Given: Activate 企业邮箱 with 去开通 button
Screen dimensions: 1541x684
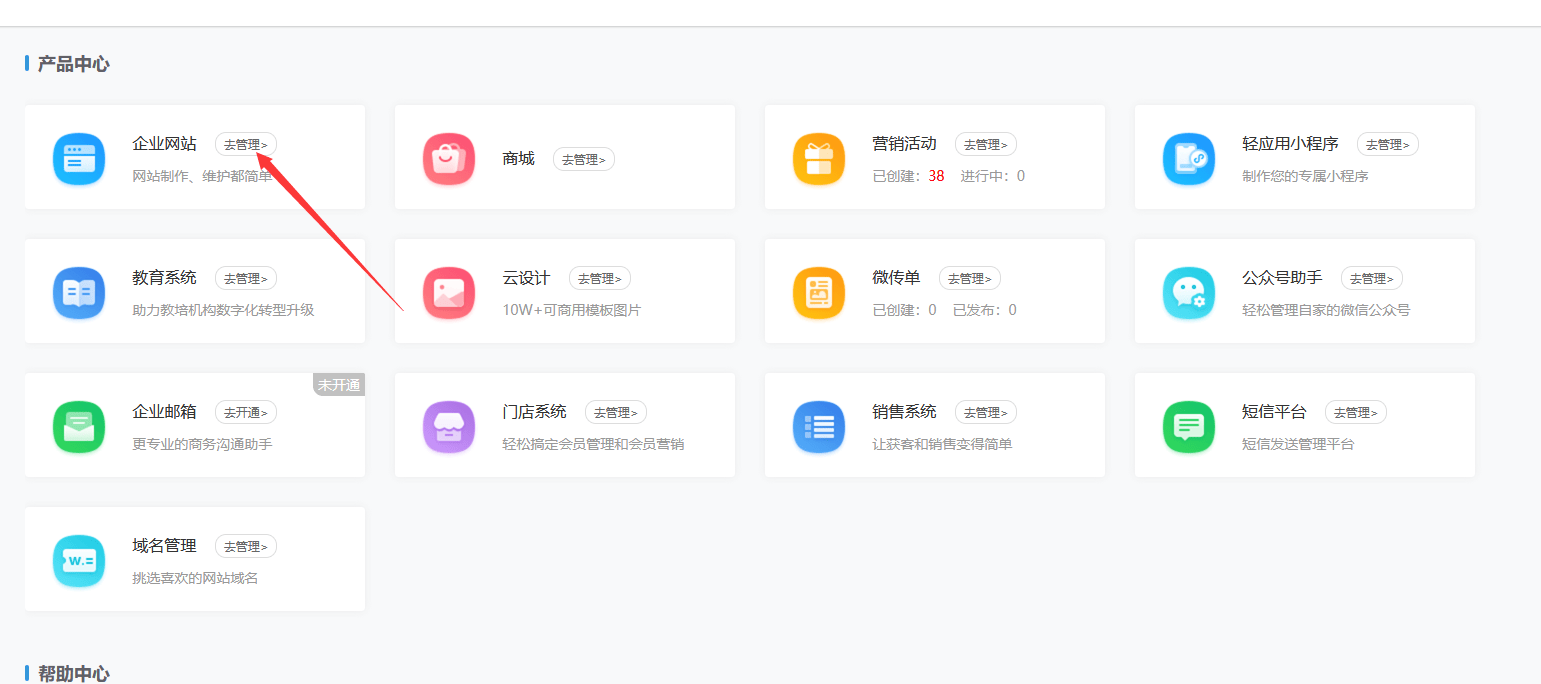Looking at the screenshot, I should coord(246,412).
